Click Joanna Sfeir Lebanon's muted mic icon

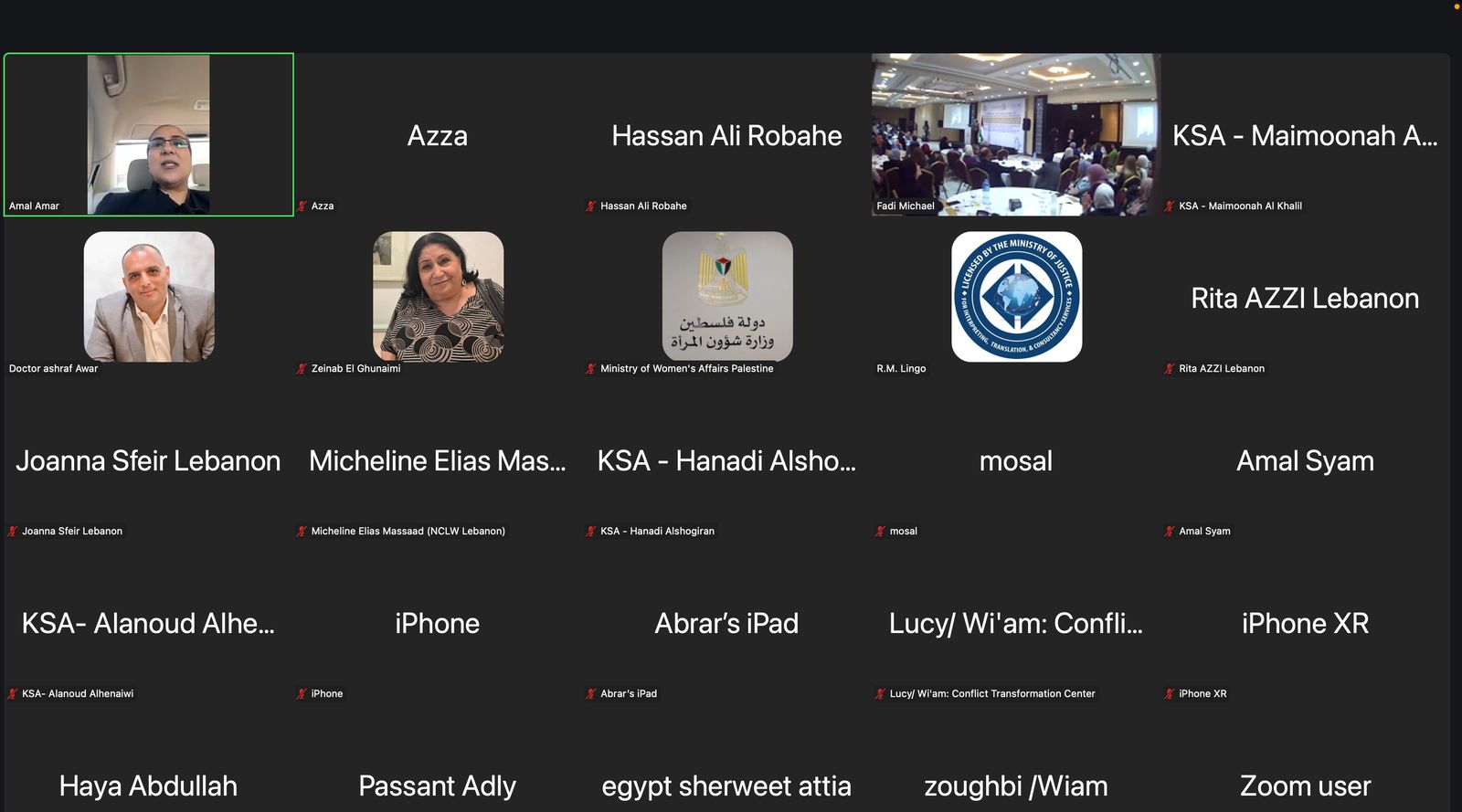tap(13, 532)
